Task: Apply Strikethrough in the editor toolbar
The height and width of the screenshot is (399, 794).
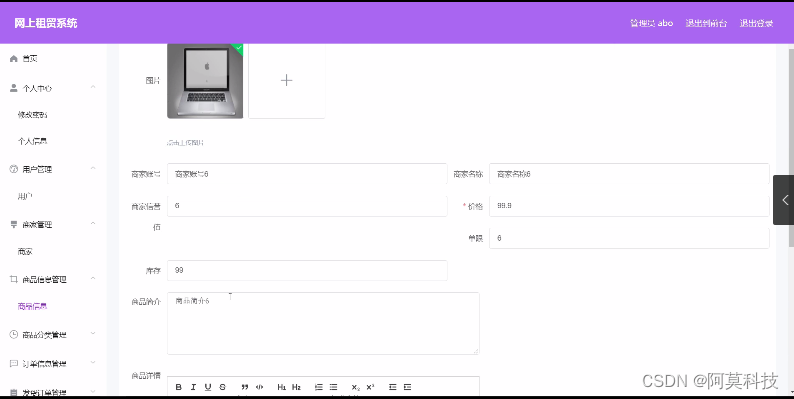Action: point(222,387)
